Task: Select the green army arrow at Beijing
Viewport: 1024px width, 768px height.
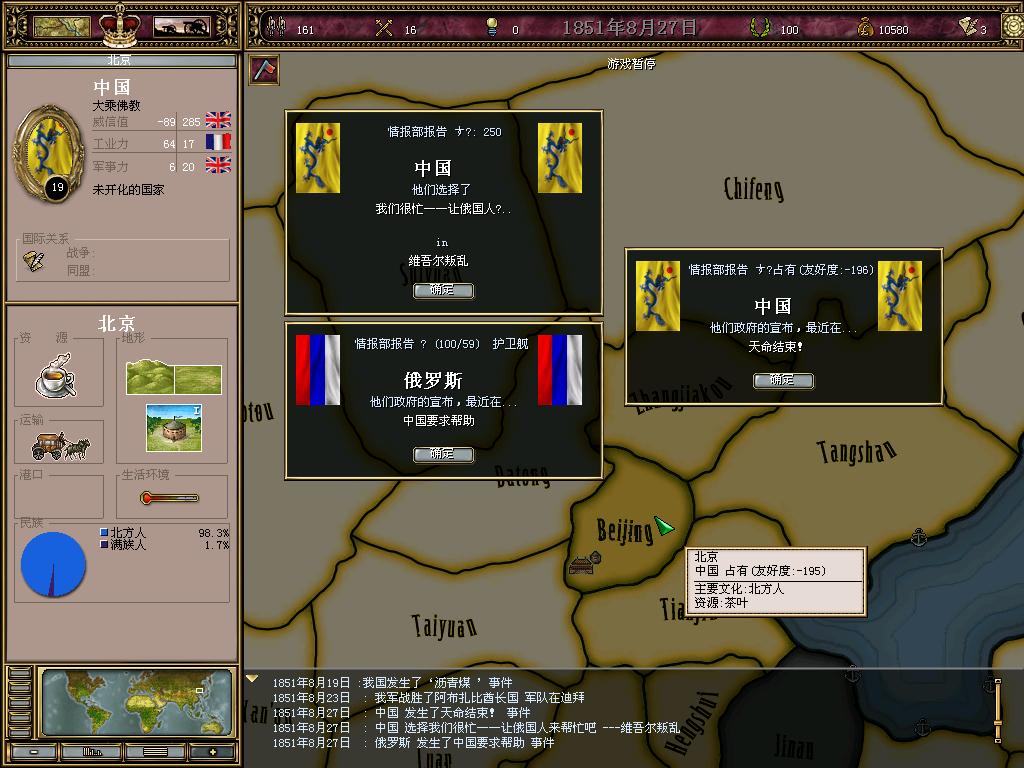Action: pyautogui.click(x=664, y=526)
